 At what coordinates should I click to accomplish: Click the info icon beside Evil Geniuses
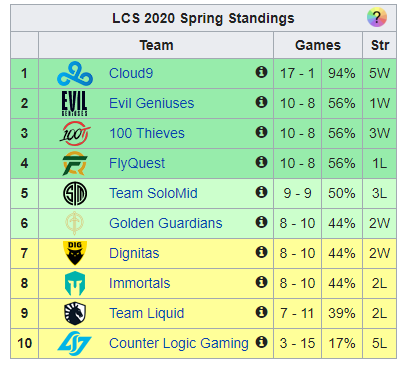point(261,102)
